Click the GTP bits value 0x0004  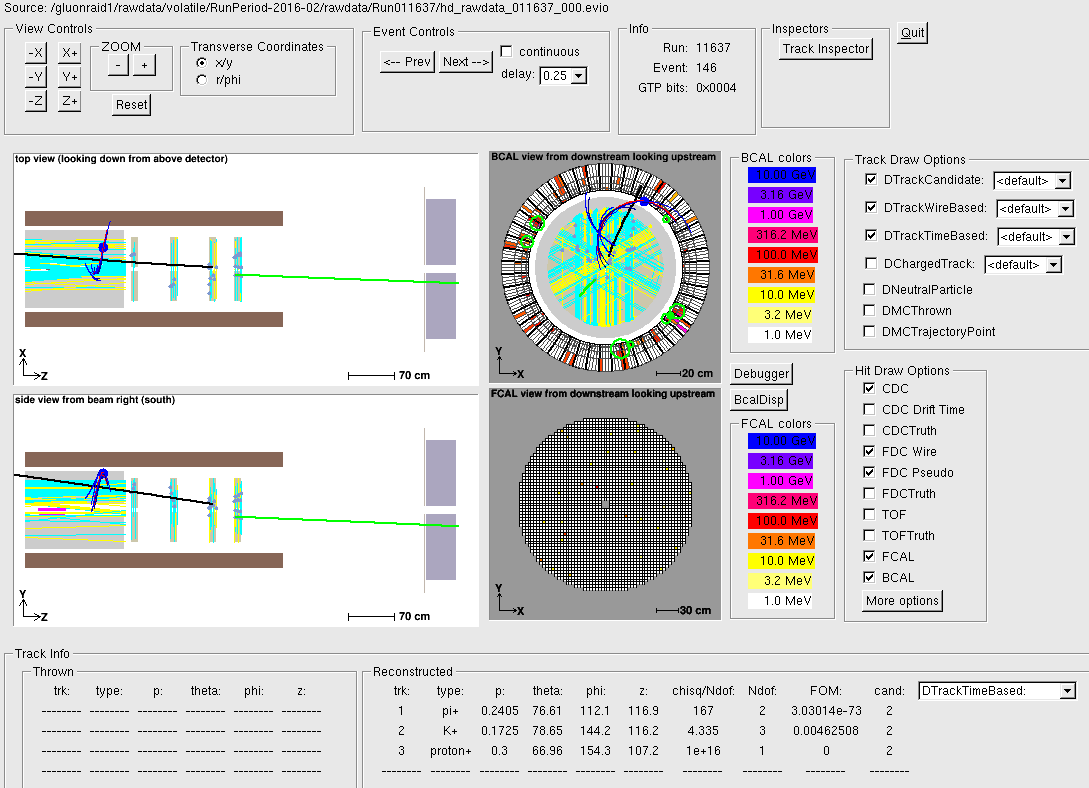tap(716, 88)
